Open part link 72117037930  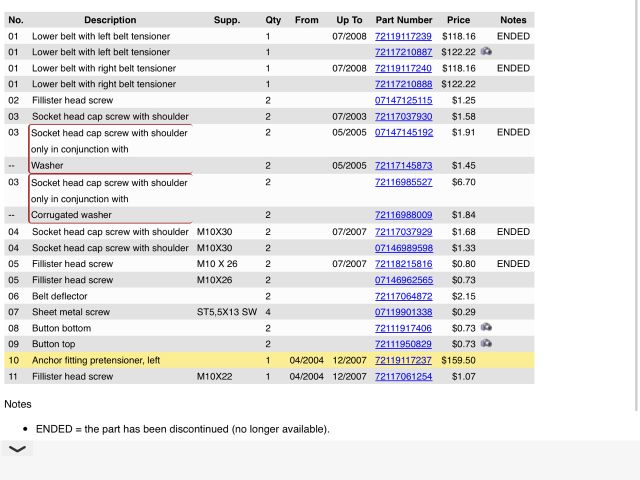[x=403, y=116]
